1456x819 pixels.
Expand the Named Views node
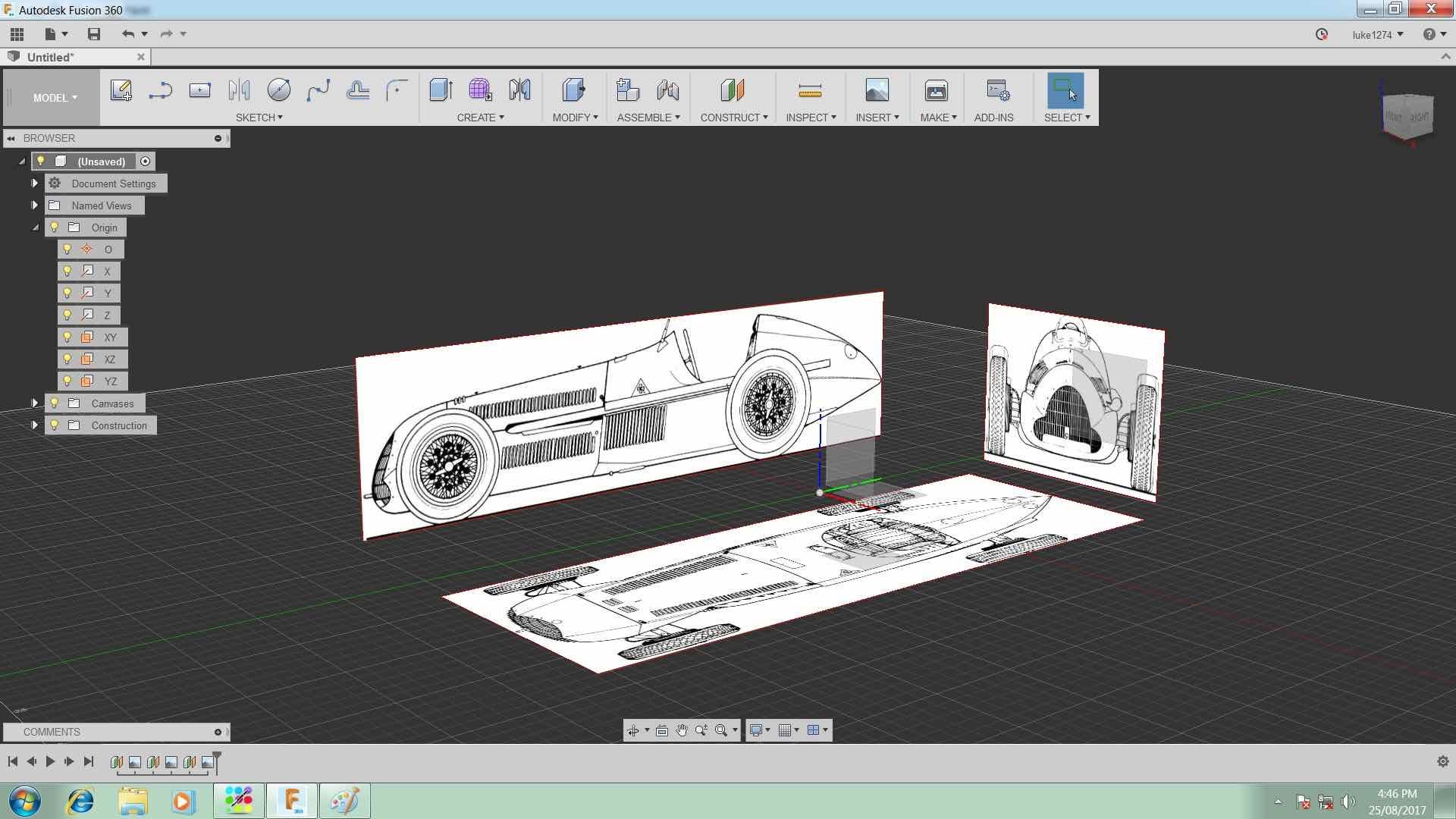(34, 206)
